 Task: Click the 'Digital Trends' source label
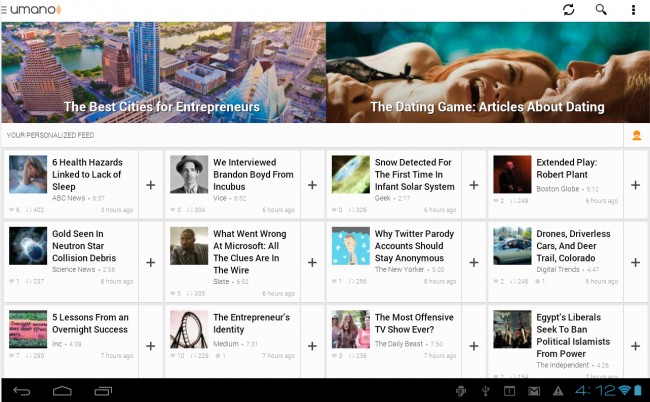point(558,269)
